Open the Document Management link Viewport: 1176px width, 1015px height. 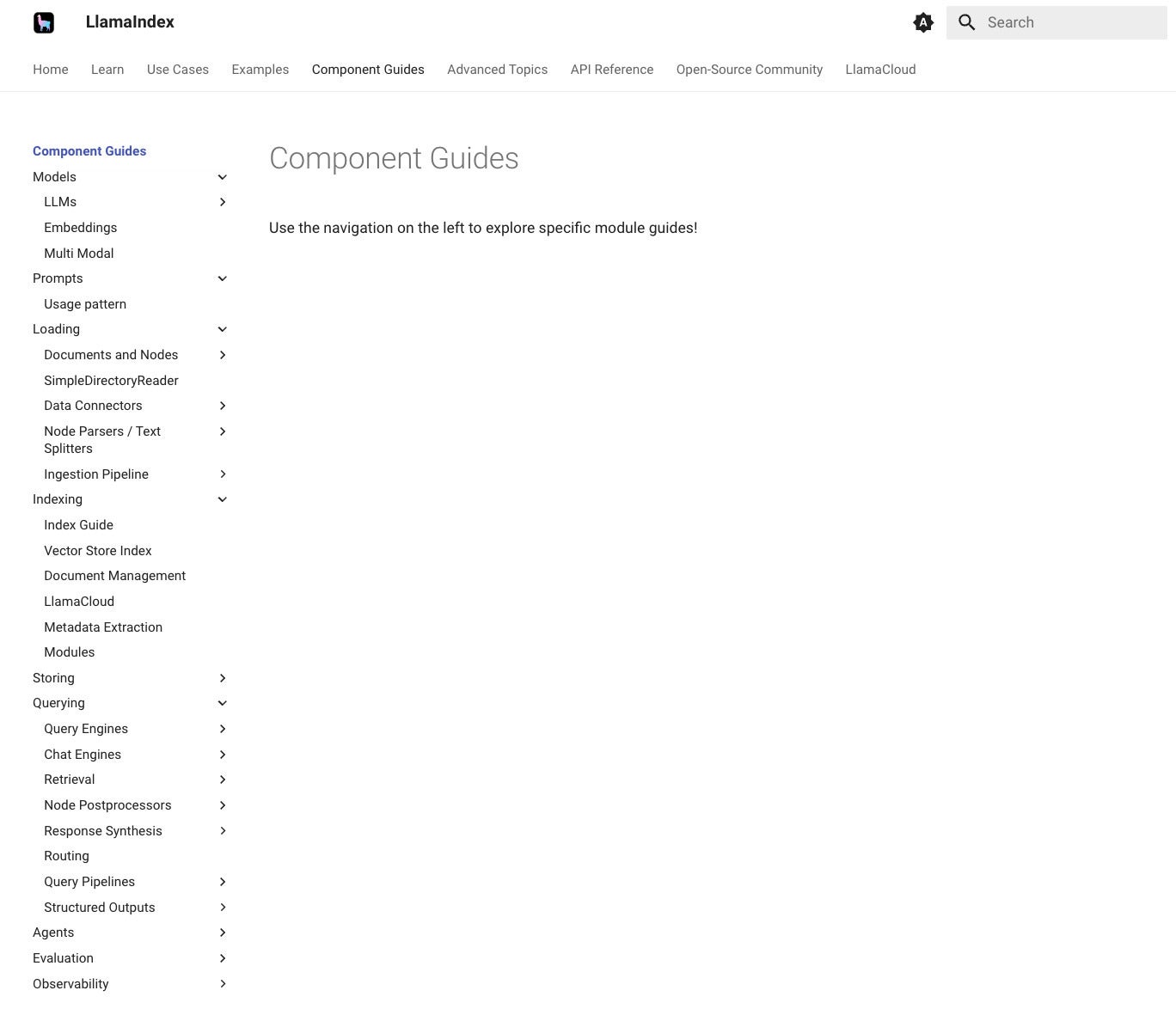[x=115, y=576]
